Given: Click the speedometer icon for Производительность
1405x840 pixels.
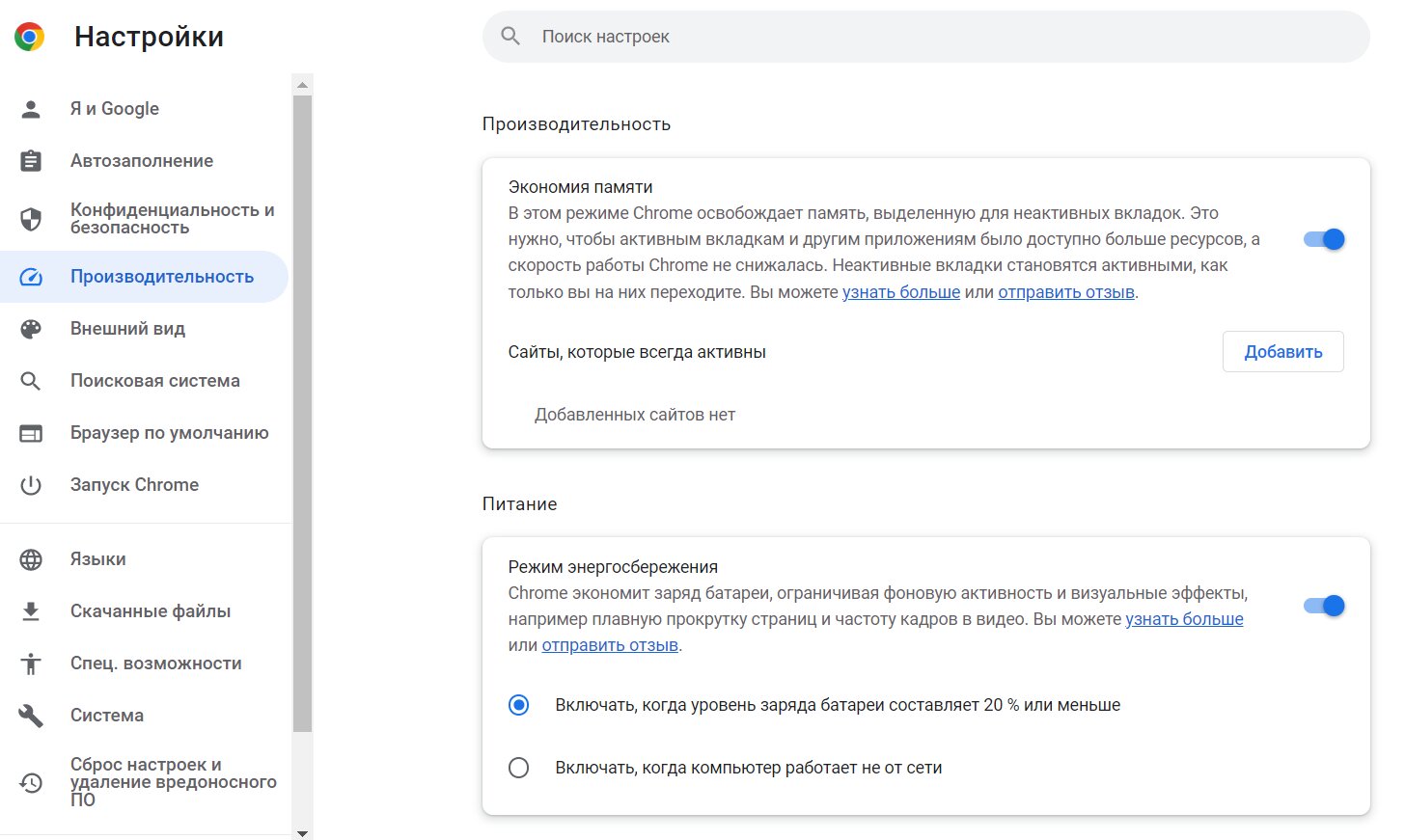Looking at the screenshot, I should [31, 277].
